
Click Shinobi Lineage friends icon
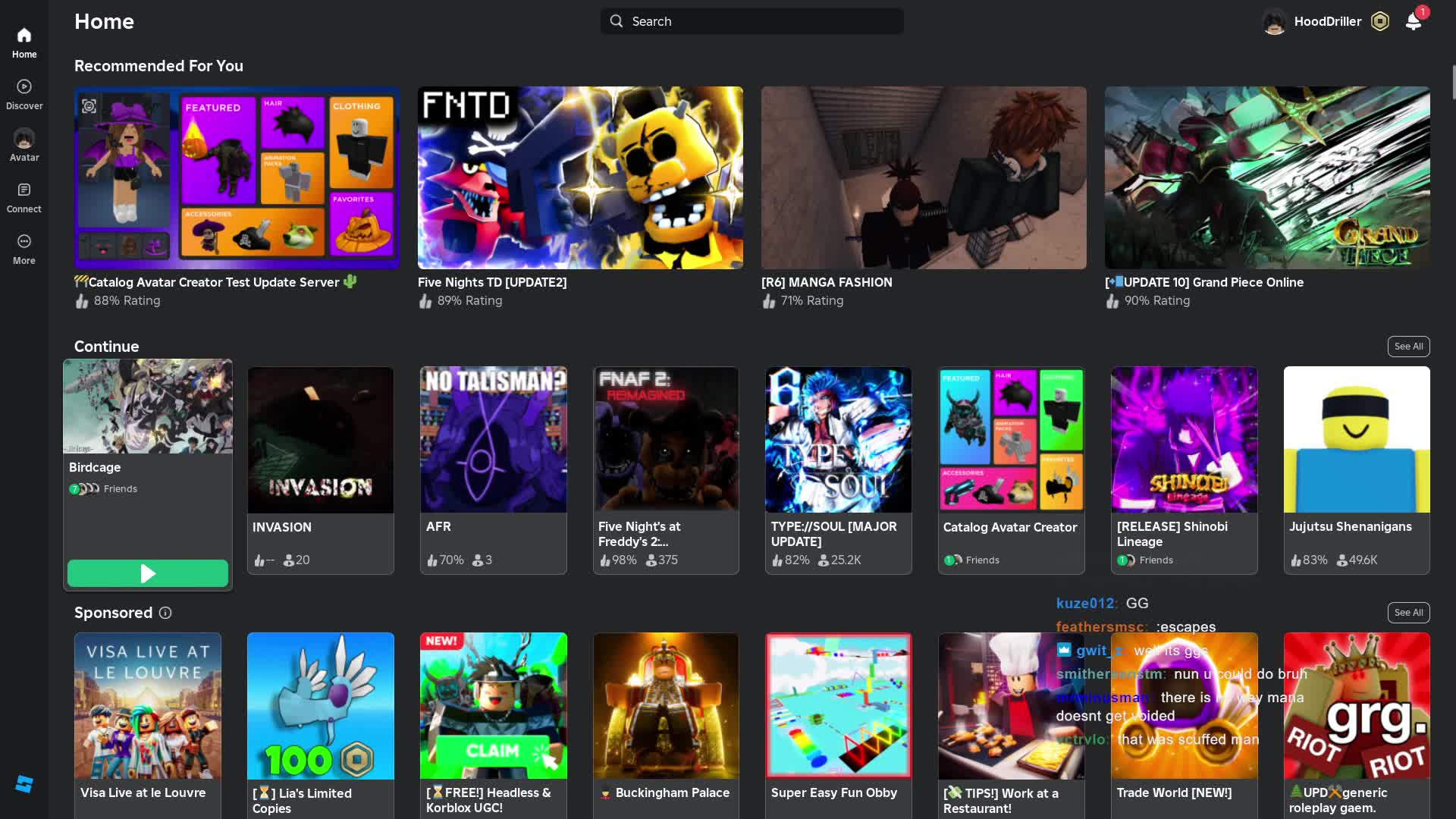pyautogui.click(x=1126, y=560)
